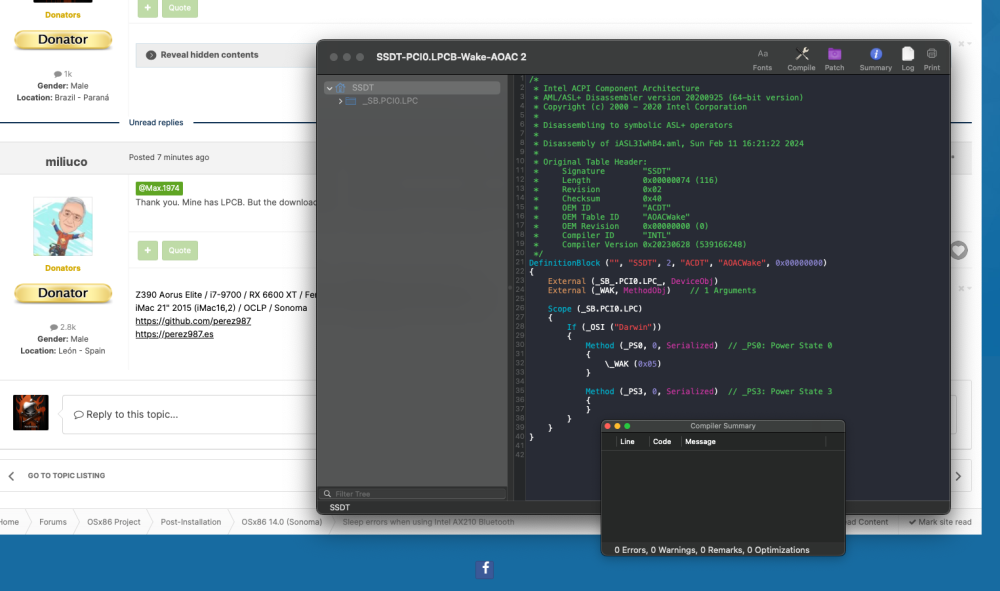Screen dimensions: 1000x591
Task: Open OSx86 14.0 (Sonoma) breadcrumb
Action: (x=281, y=522)
